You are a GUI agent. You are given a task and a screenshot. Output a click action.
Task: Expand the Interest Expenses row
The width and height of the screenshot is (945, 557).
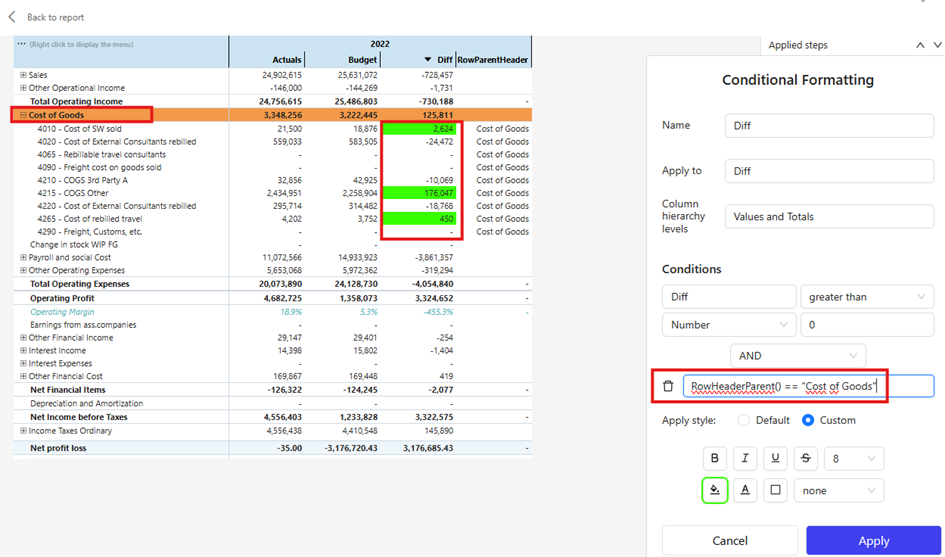tap(24, 363)
